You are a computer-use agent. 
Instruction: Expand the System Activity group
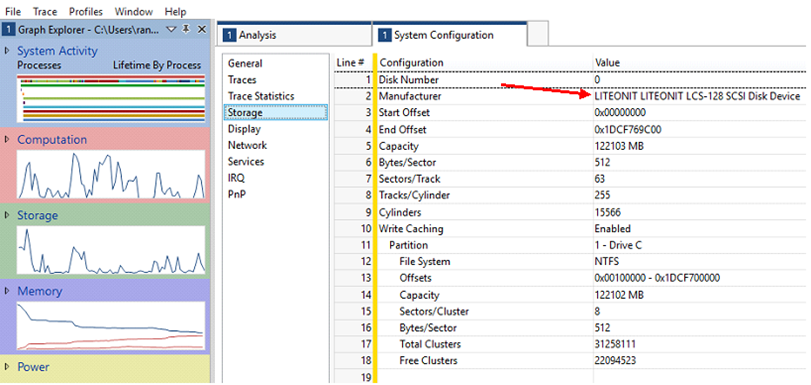(7, 51)
